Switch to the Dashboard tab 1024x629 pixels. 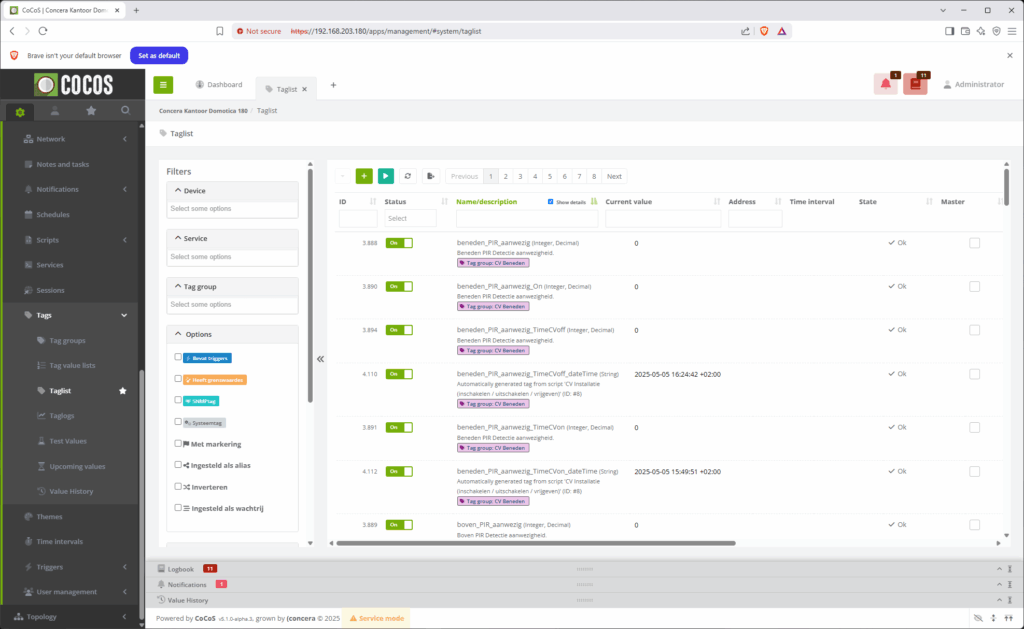219,85
